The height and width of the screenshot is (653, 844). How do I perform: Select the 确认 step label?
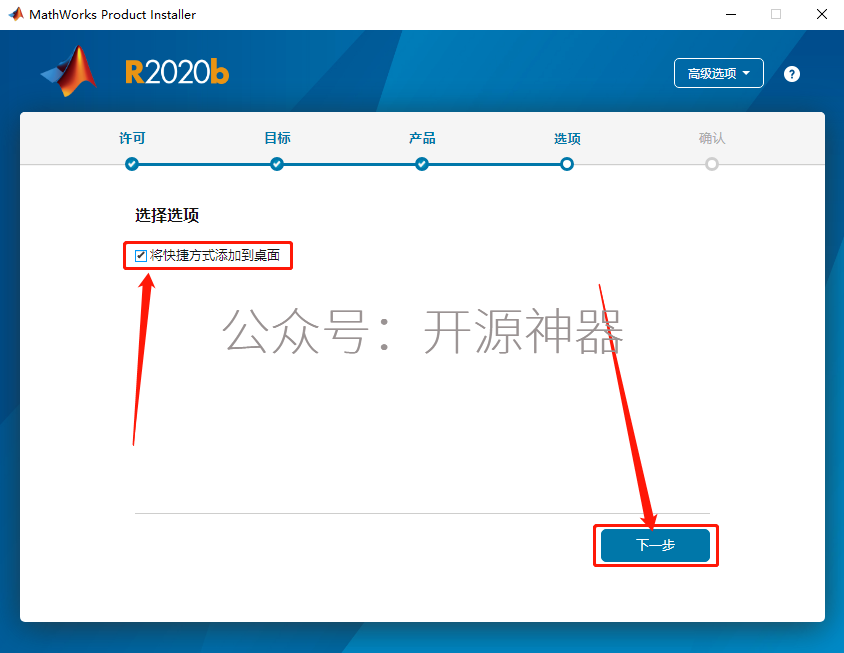[712, 138]
